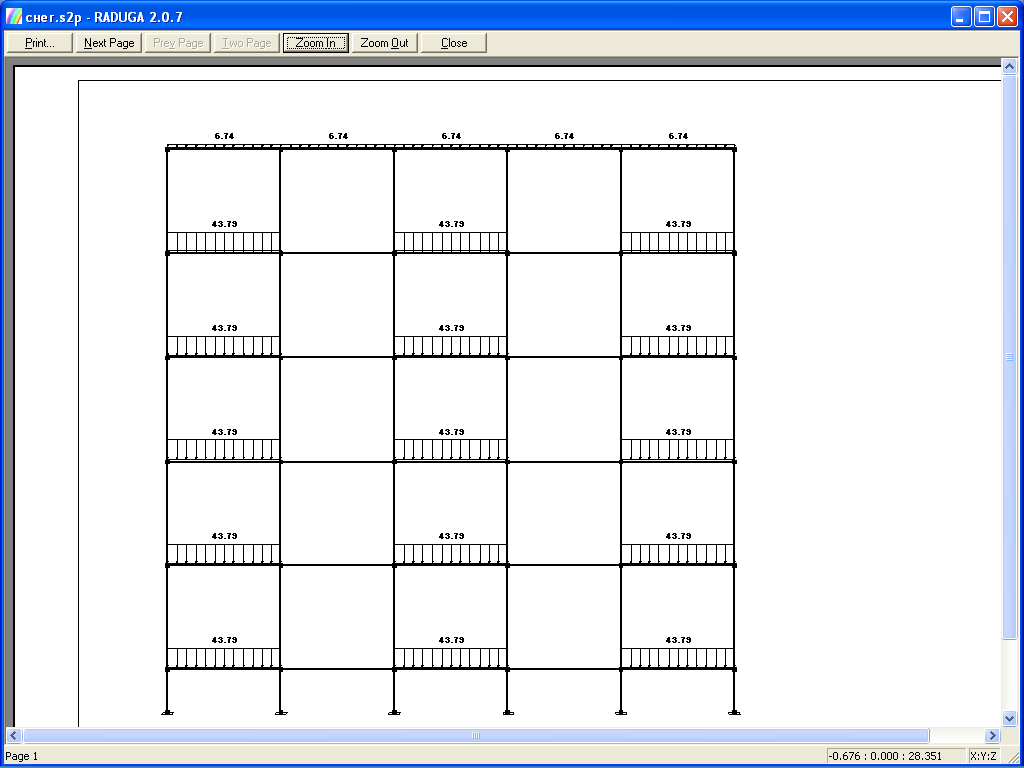Minimize the RADUGA window
Image resolution: width=1024 pixels, height=768 pixels.
[961, 16]
